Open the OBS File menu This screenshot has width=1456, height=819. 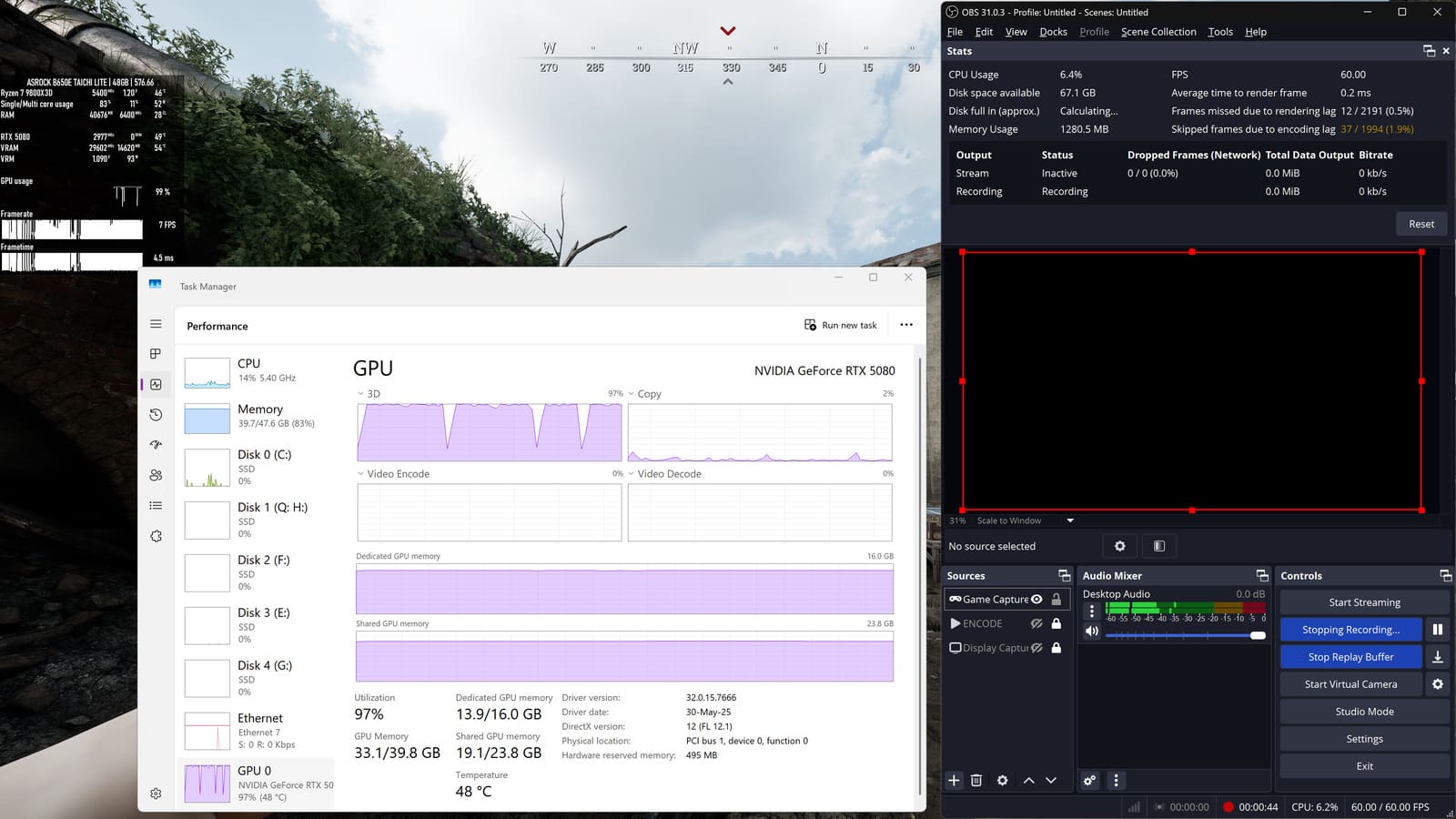[955, 32]
